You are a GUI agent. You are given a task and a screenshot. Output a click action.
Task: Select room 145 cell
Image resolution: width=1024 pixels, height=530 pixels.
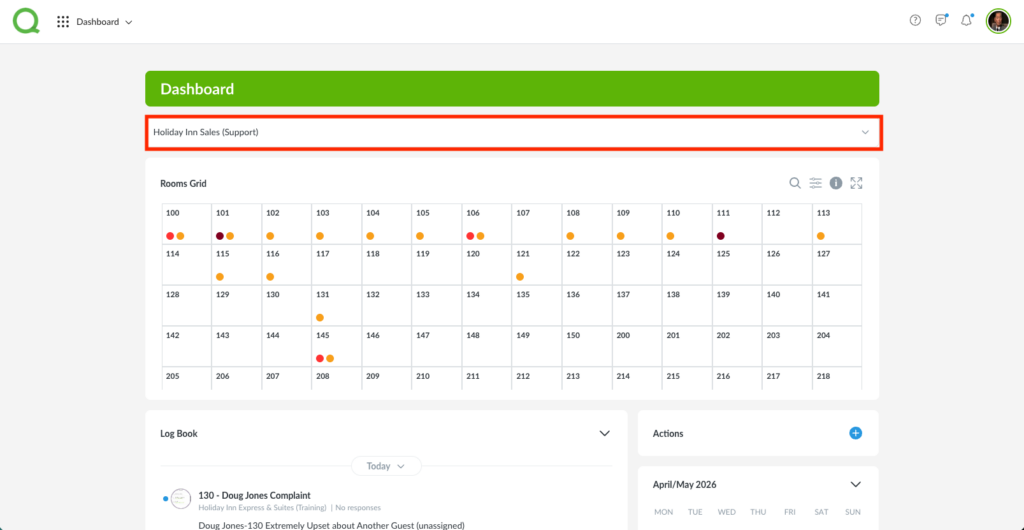[336, 347]
